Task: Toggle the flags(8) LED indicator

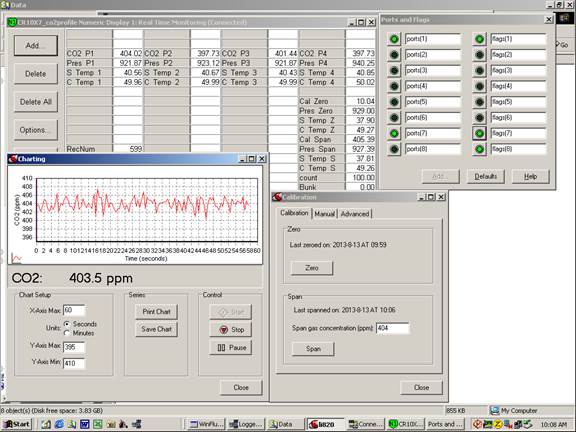Action: 479,149
